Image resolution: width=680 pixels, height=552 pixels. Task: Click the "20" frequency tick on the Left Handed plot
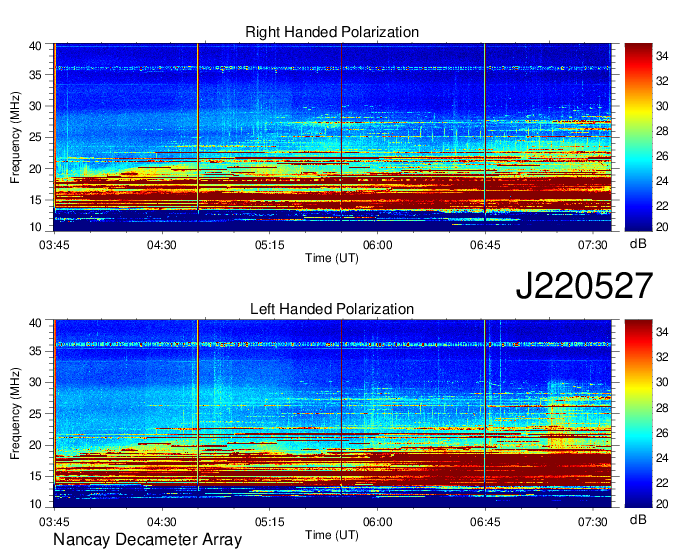pyautogui.click(x=35, y=445)
